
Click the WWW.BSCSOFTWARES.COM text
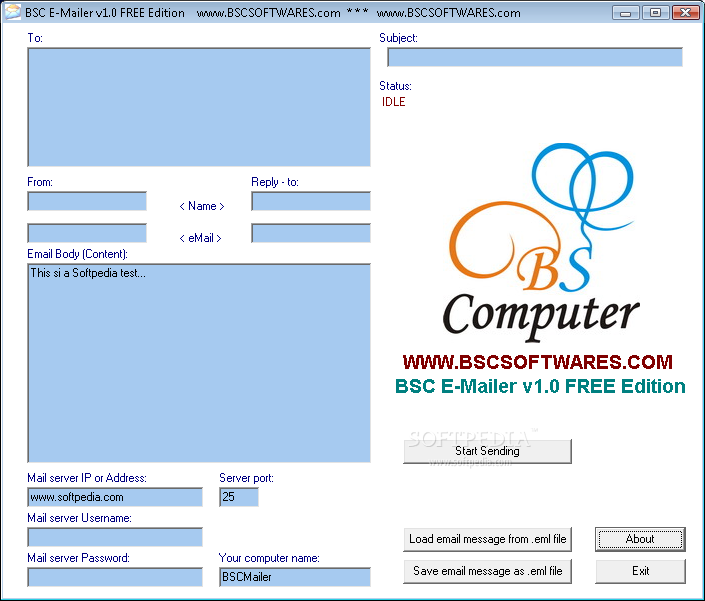coord(537,362)
